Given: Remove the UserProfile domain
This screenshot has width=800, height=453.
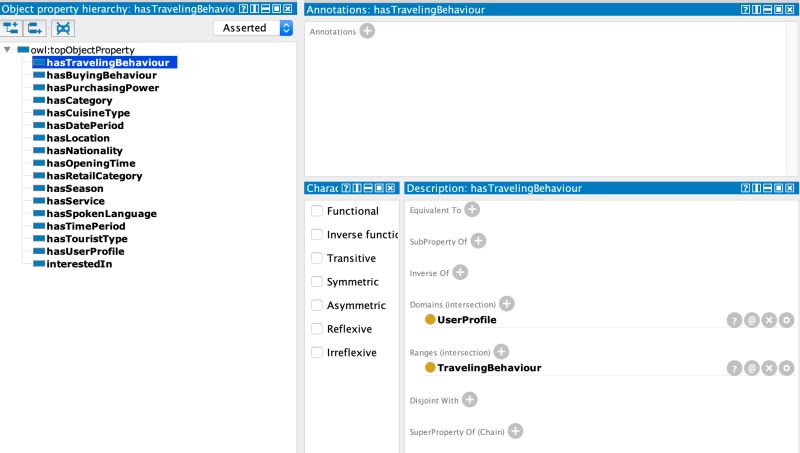Looking at the screenshot, I should click(x=769, y=320).
